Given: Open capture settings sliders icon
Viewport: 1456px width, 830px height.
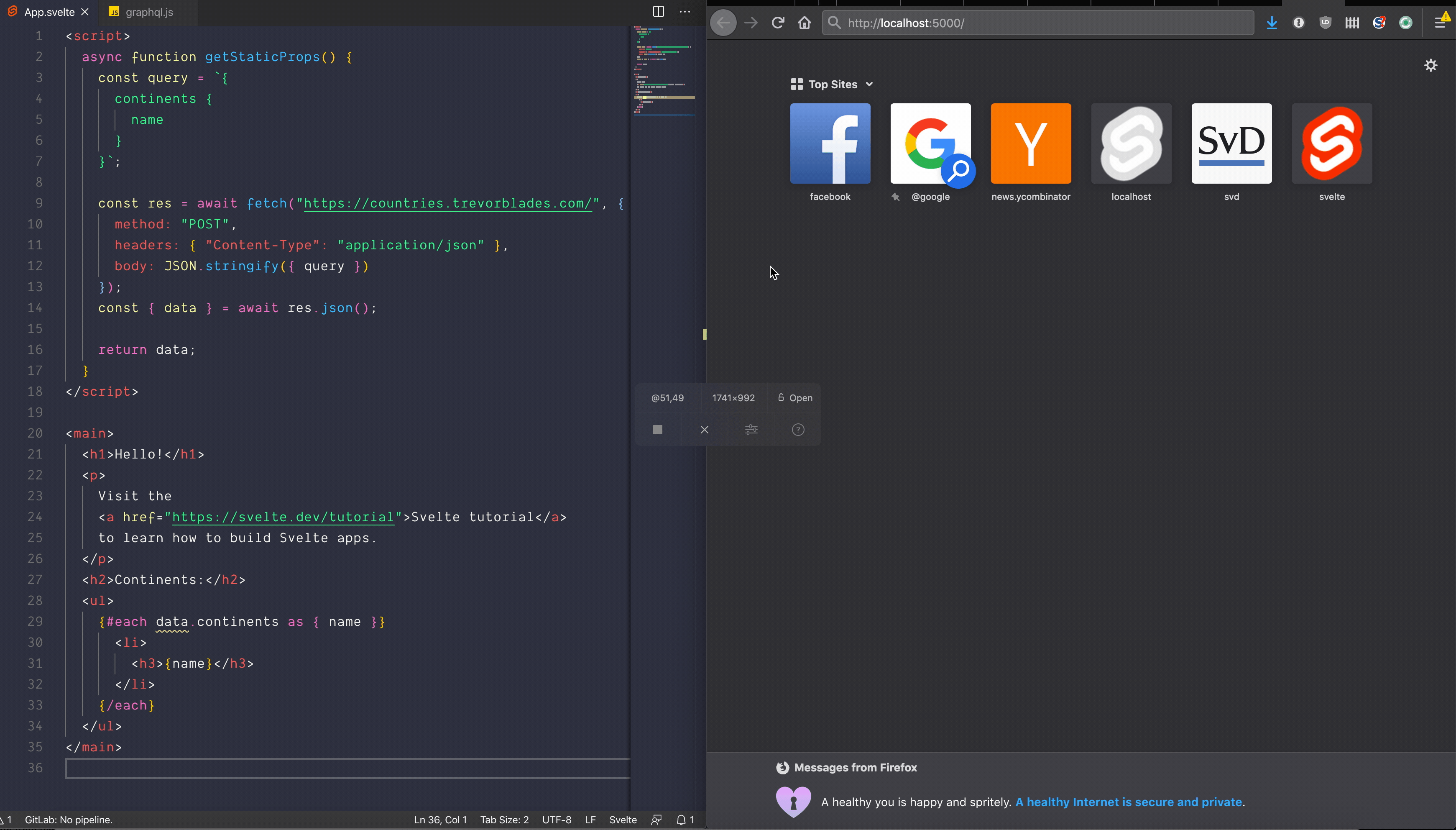Looking at the screenshot, I should 751,430.
